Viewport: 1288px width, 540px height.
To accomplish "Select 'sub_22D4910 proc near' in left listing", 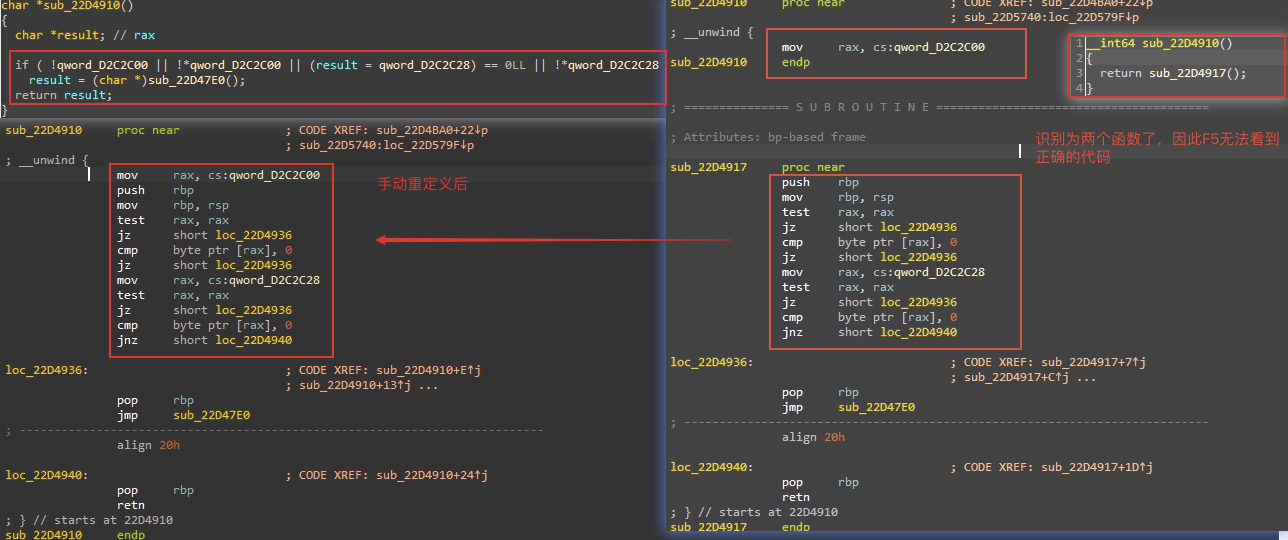I will 93,130.
